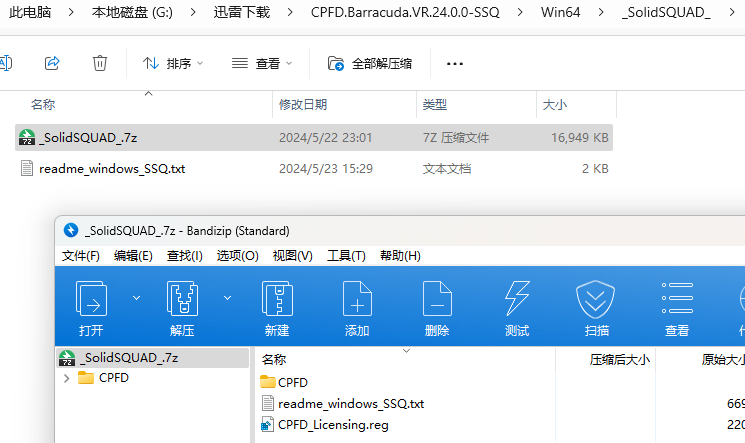Click the Explorer share icon
The width and height of the screenshot is (745, 443).
52,63
